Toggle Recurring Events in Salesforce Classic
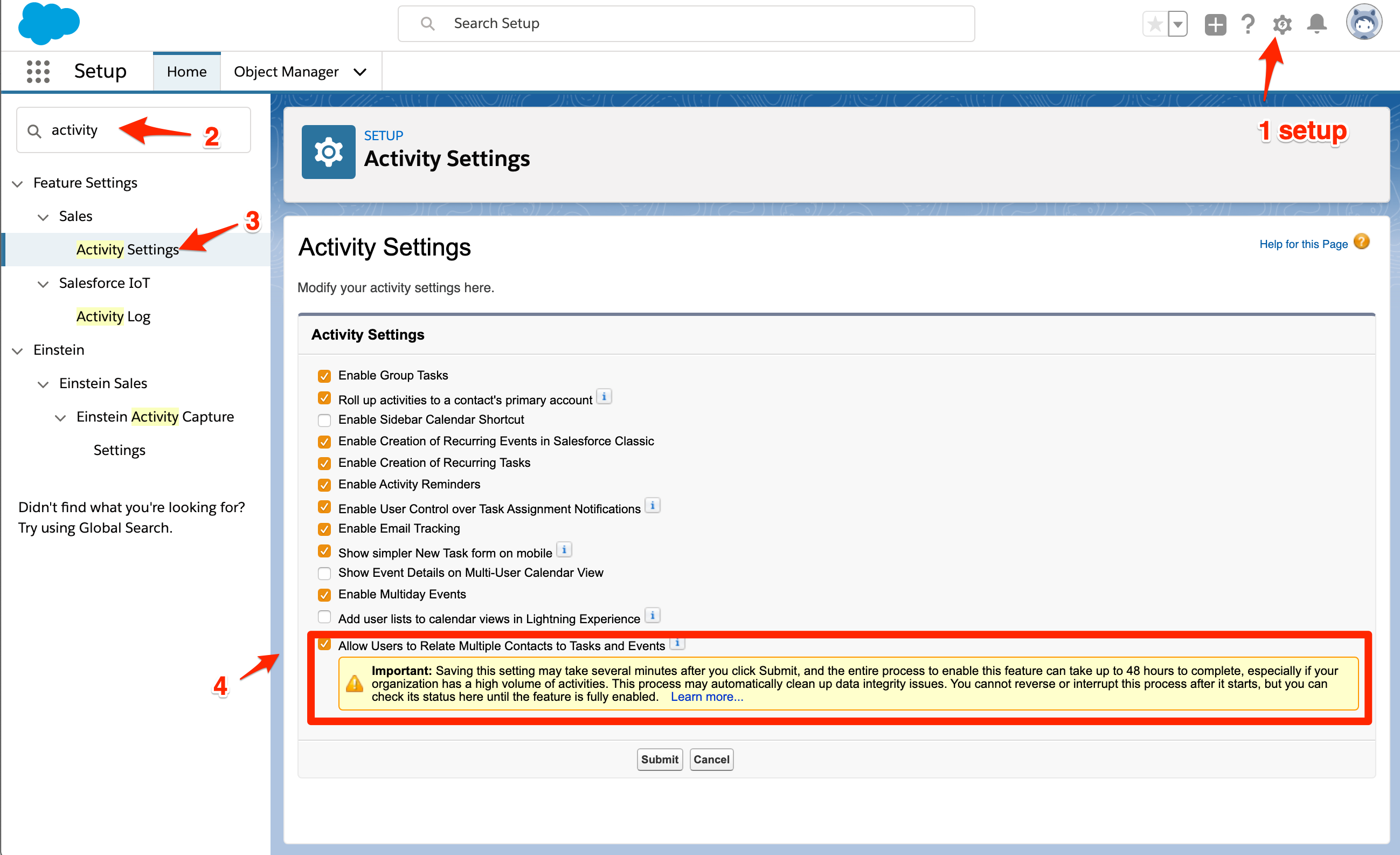Screen dimensions: 1400x855 click(324, 442)
